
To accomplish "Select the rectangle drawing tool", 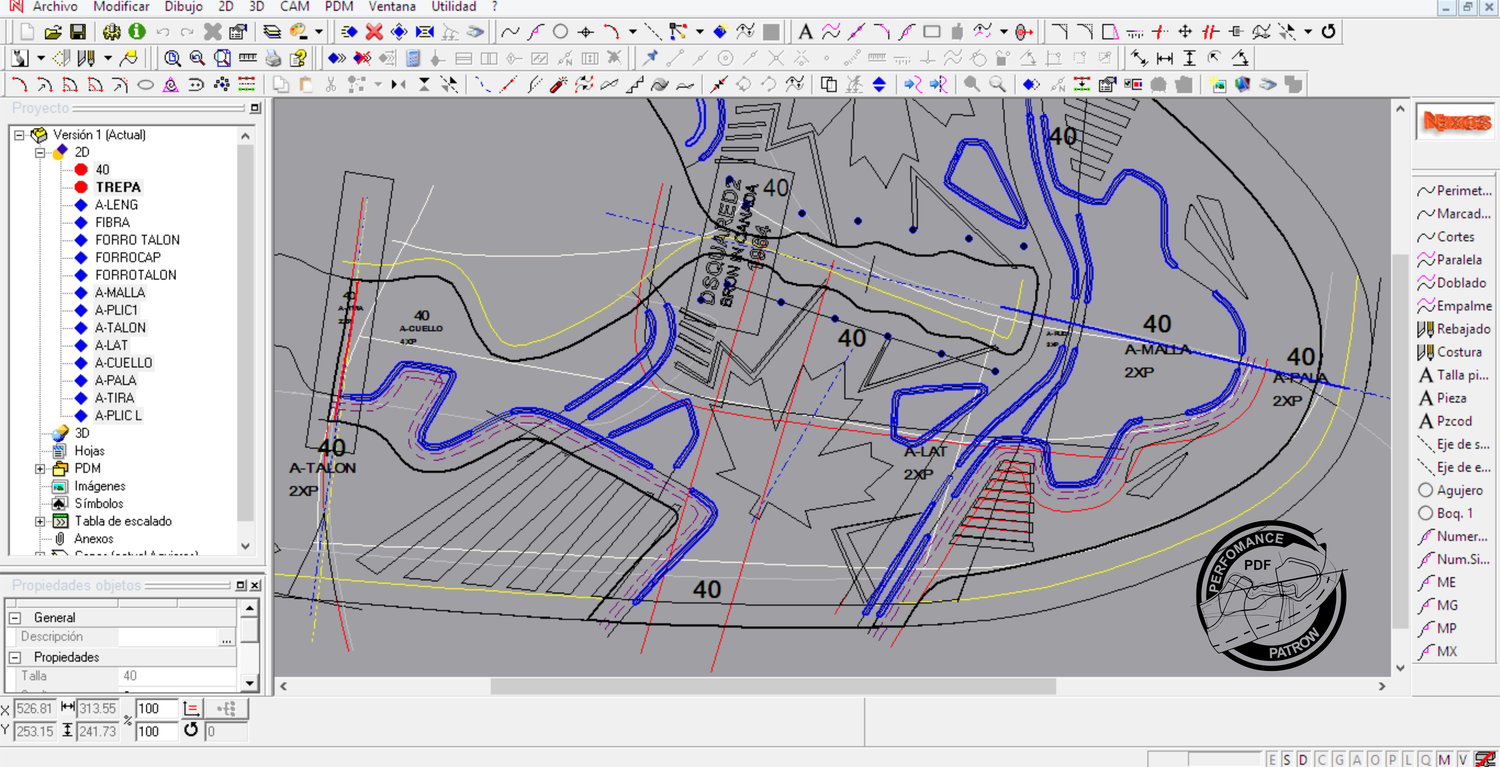I will coord(931,32).
